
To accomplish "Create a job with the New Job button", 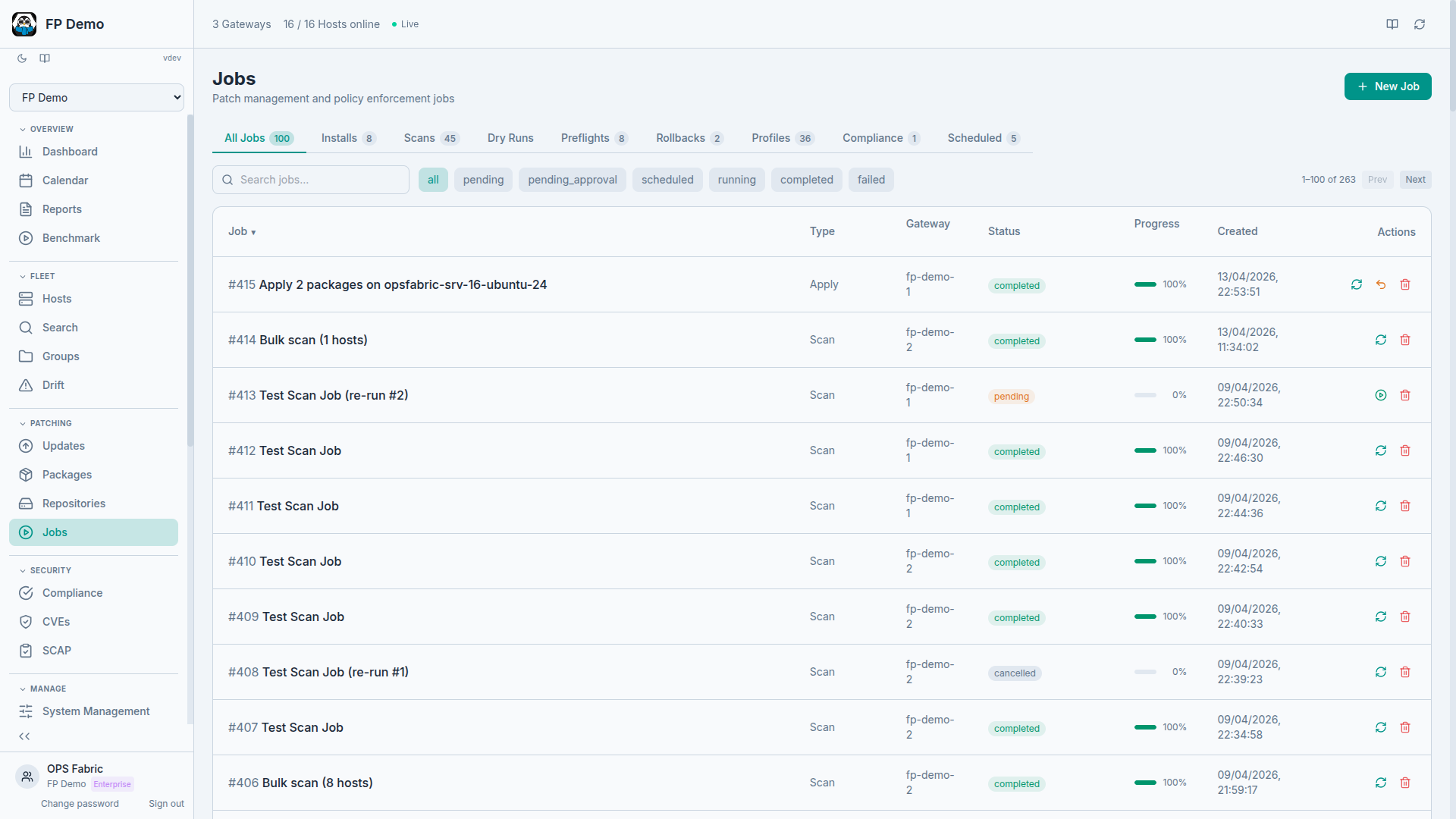I will [1388, 86].
